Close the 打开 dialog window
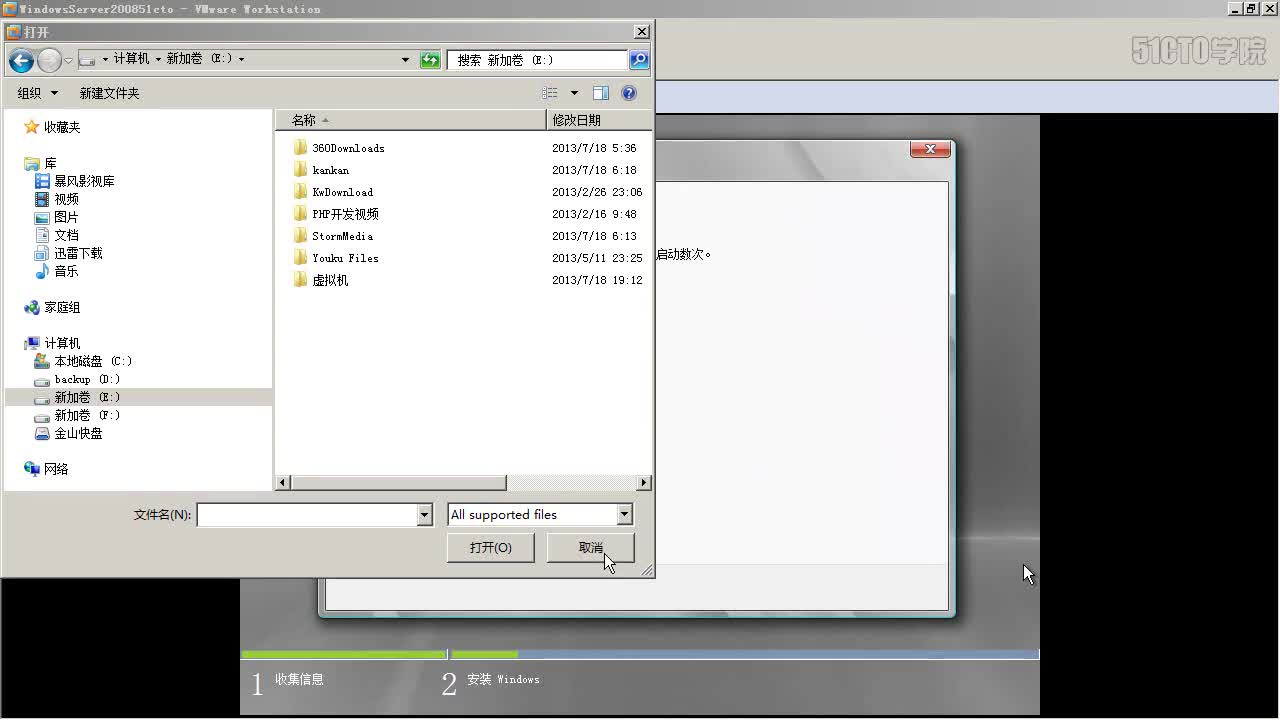This screenshot has height=720, width=1280. [642, 32]
